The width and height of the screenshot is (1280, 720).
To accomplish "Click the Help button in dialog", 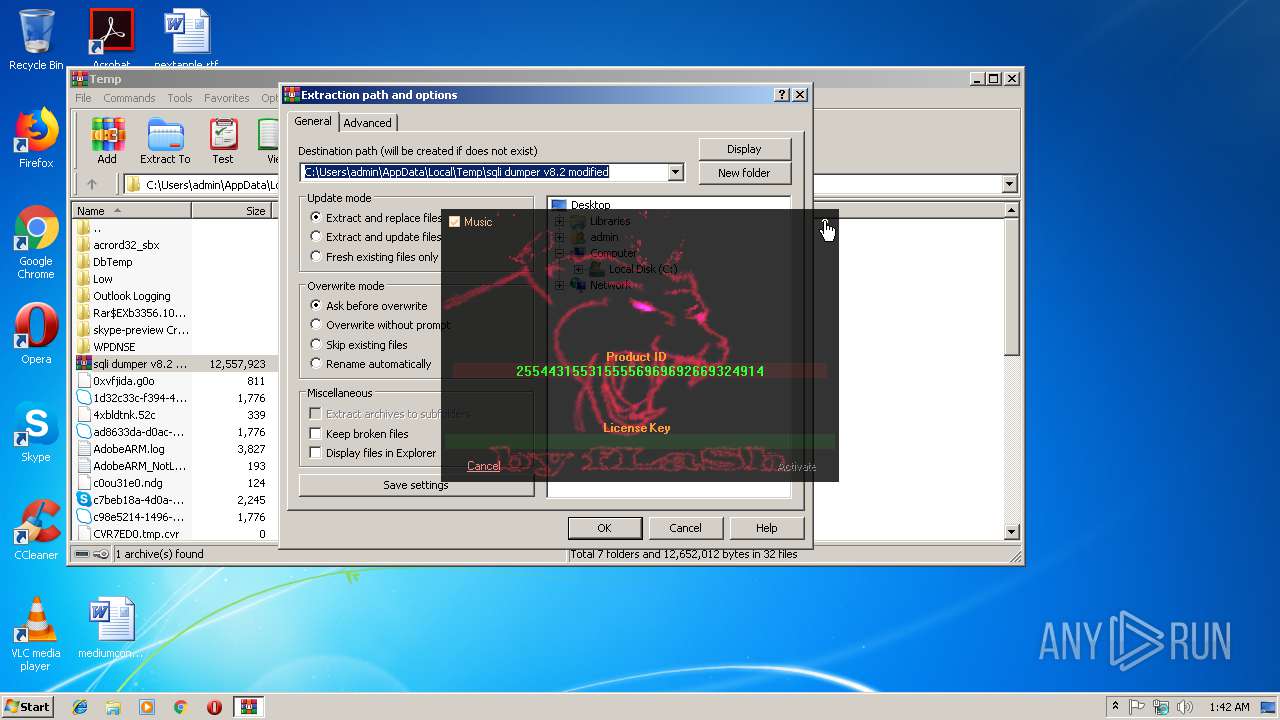I will point(766,528).
